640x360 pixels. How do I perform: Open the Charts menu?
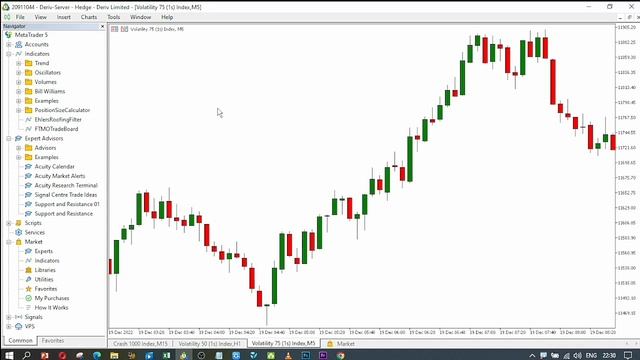tap(89, 17)
